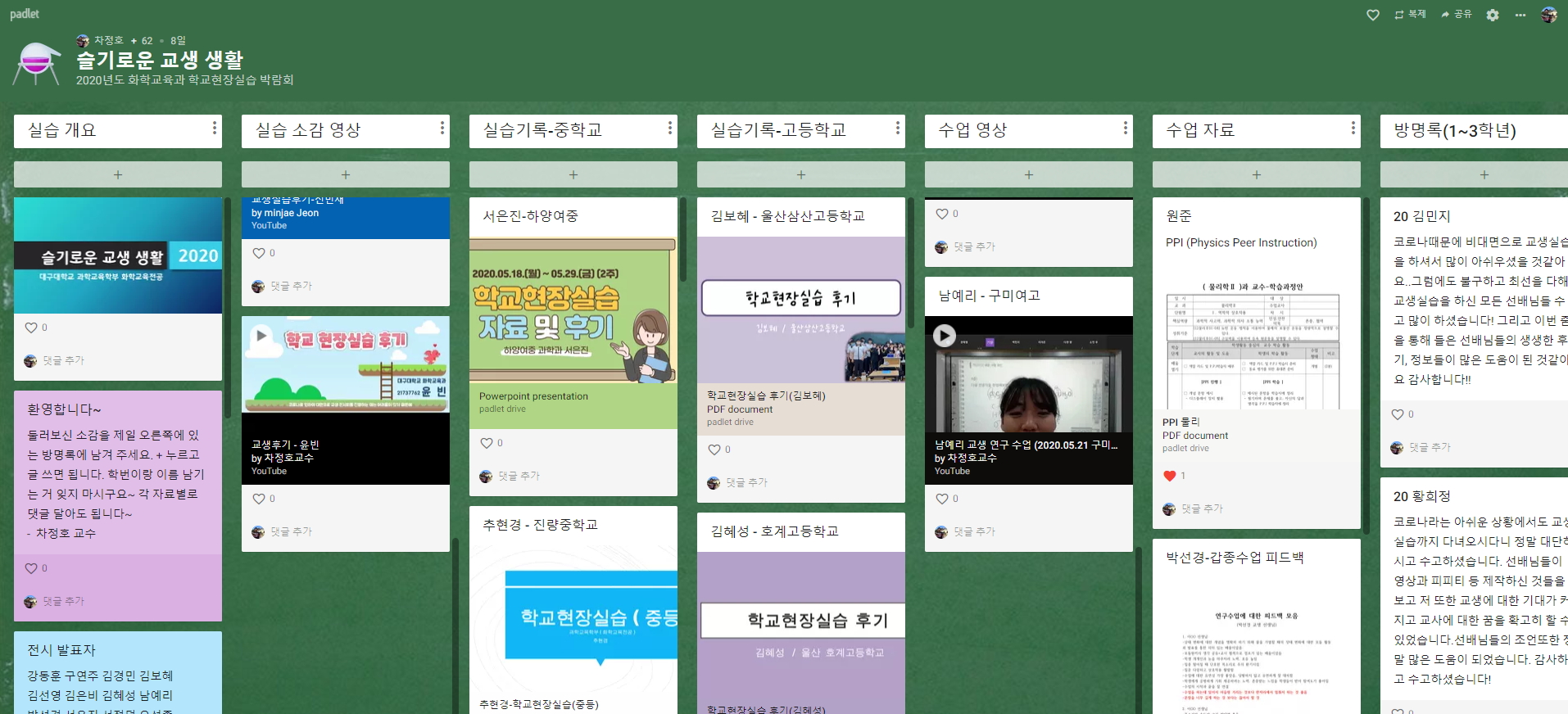Play the 남예리 교생 연구 수업 video
1568x714 pixels.
(x=945, y=336)
